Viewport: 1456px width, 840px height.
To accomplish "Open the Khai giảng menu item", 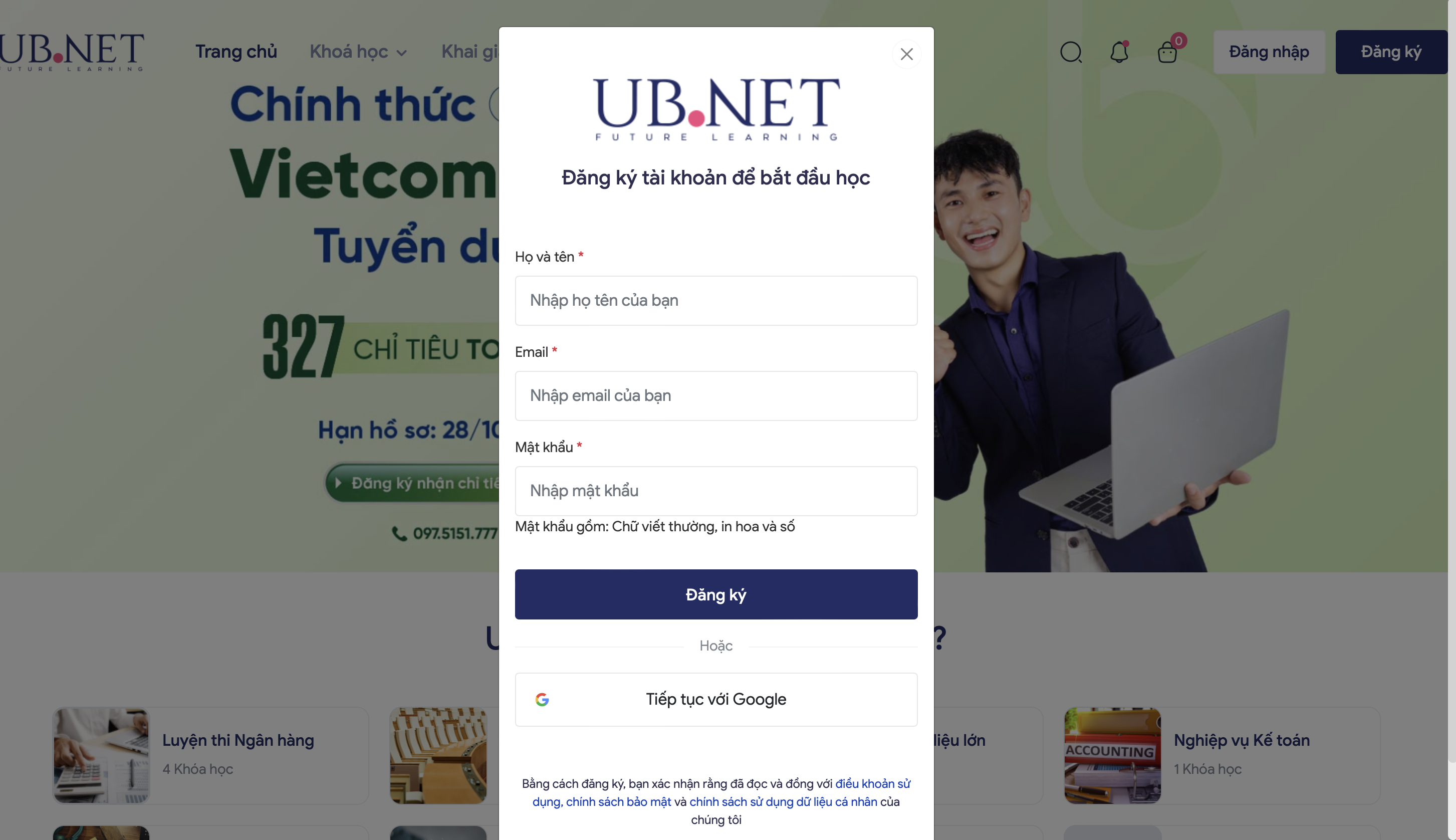I will click(x=470, y=52).
